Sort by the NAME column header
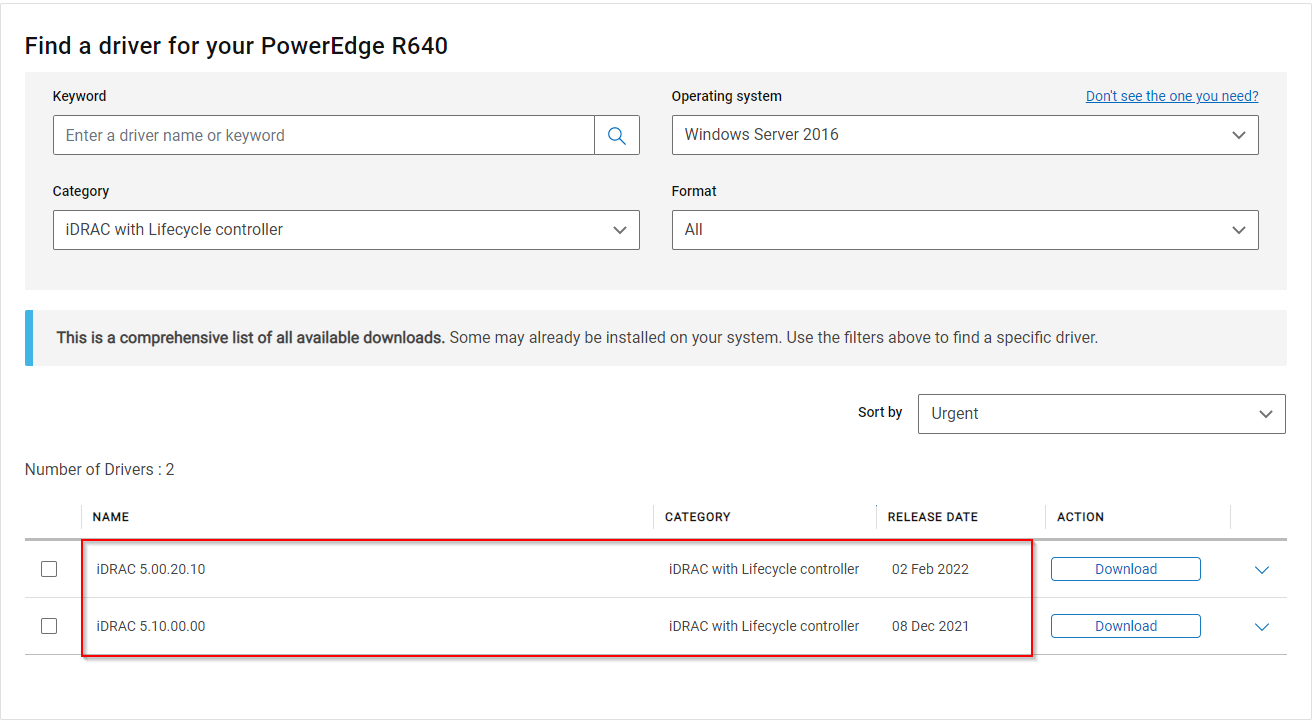 click(111, 517)
